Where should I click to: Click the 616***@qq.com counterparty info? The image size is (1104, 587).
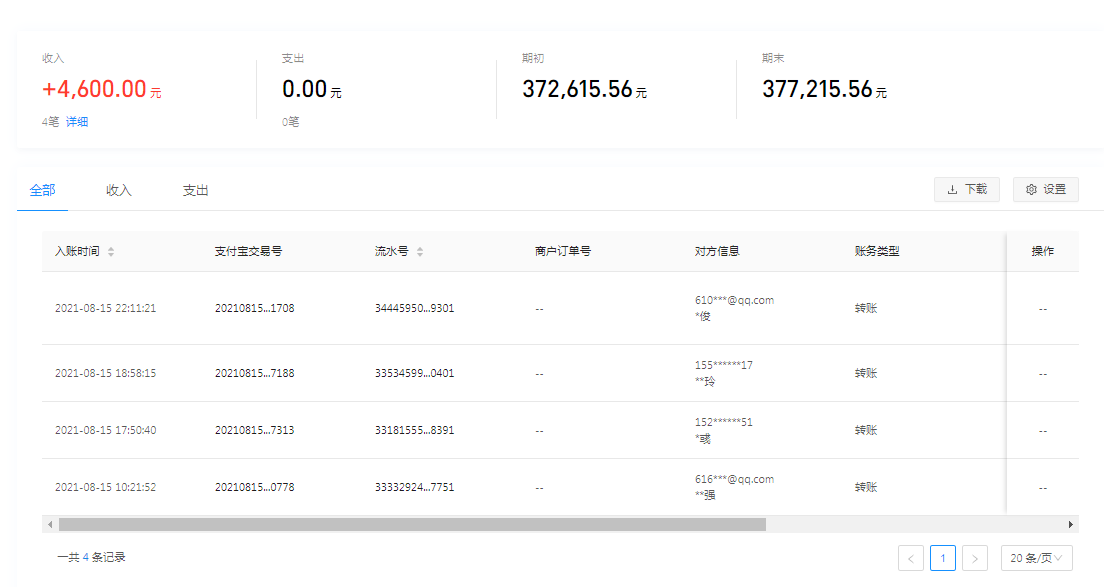734,479
